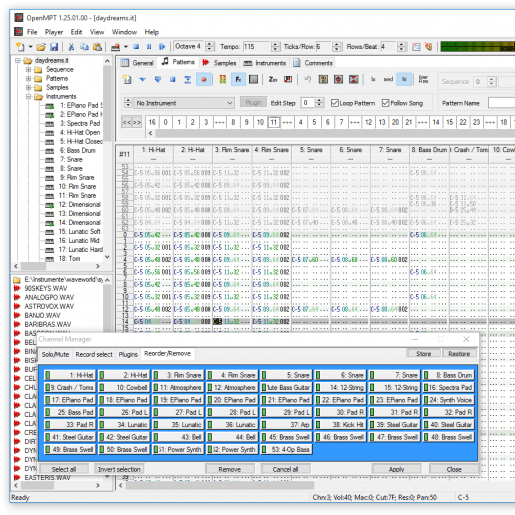Collapse the daydreams.it tree root

18,60
